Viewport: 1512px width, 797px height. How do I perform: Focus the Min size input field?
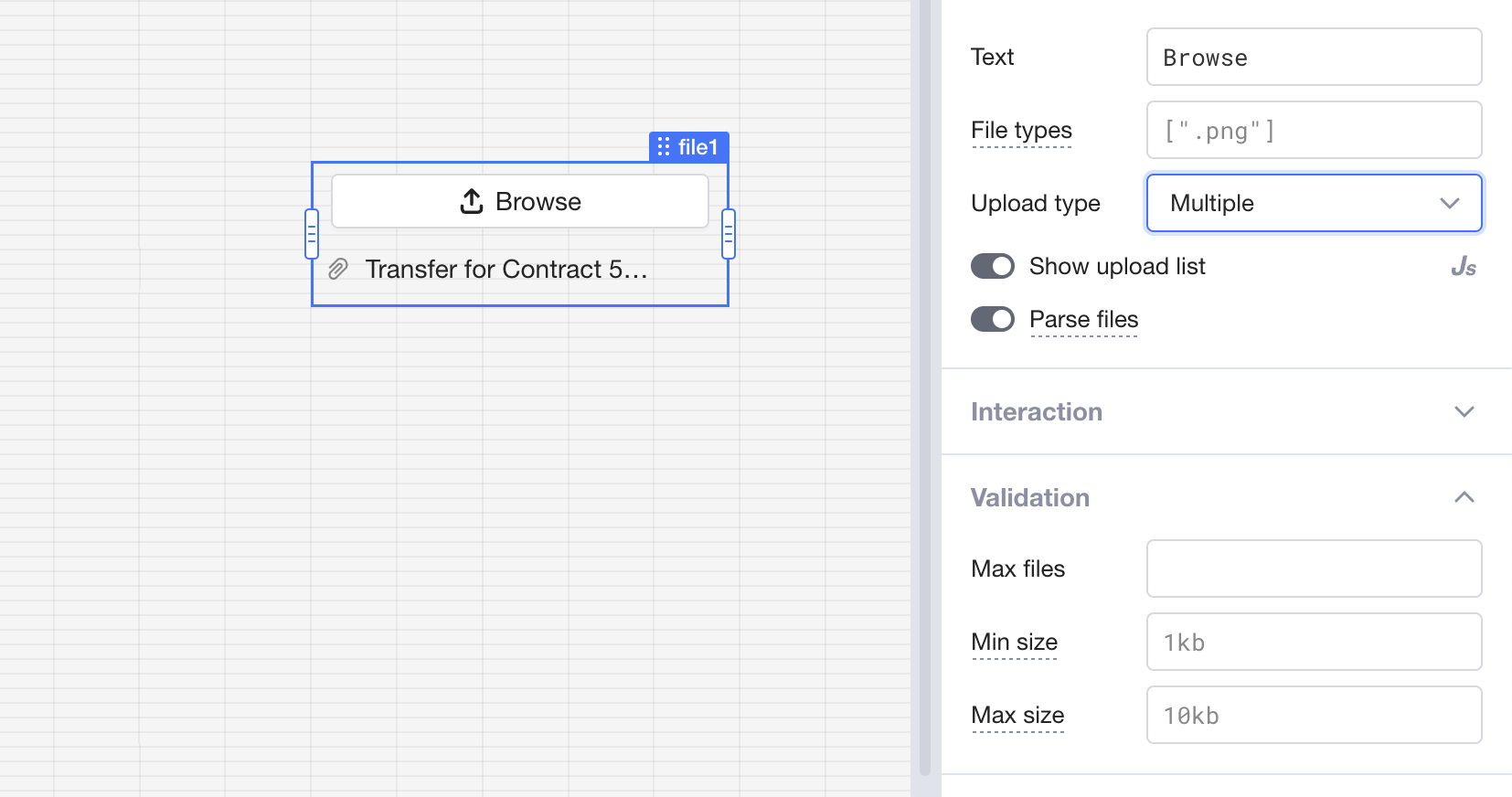click(x=1314, y=642)
